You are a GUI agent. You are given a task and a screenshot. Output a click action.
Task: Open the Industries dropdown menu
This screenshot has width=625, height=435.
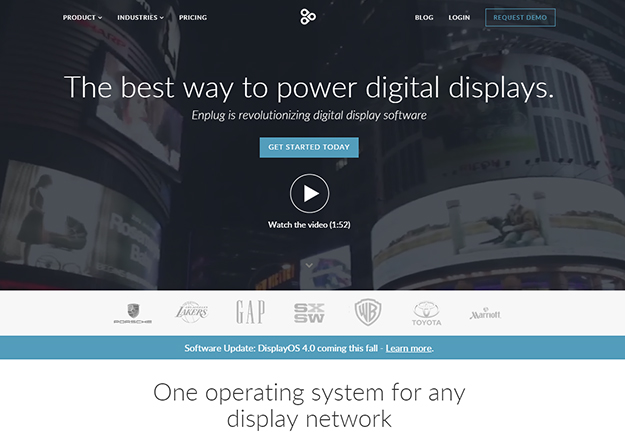tap(140, 18)
